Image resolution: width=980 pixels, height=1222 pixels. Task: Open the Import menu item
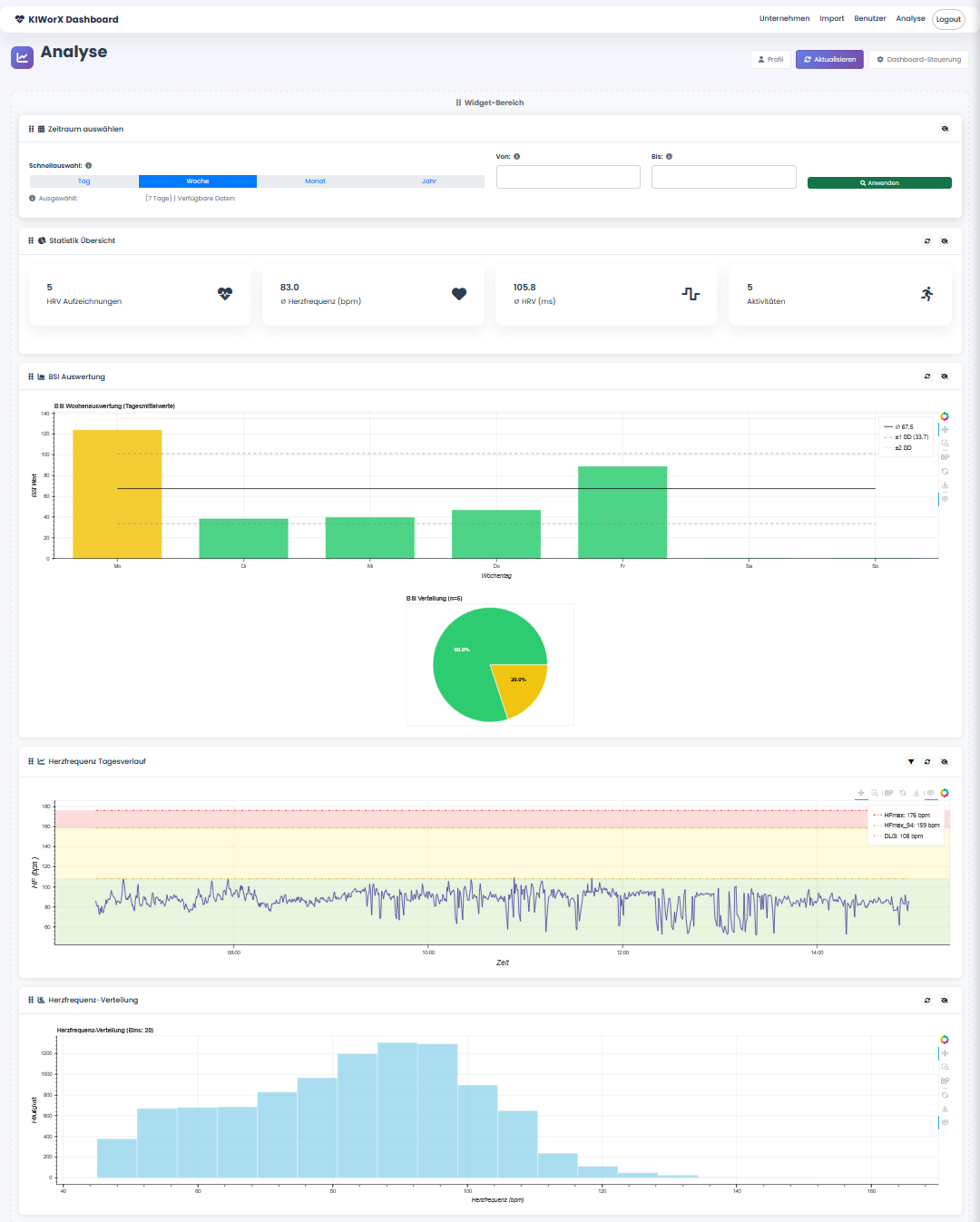(831, 19)
